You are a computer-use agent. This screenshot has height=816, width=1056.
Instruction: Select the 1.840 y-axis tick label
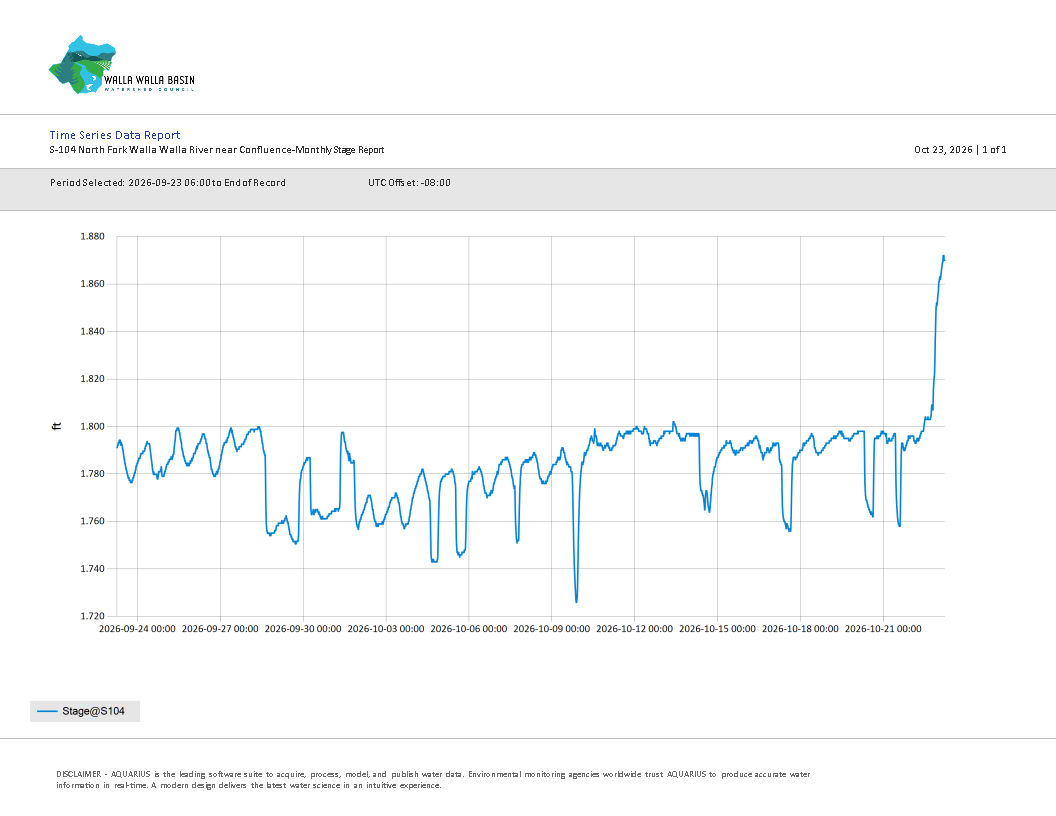pos(92,331)
